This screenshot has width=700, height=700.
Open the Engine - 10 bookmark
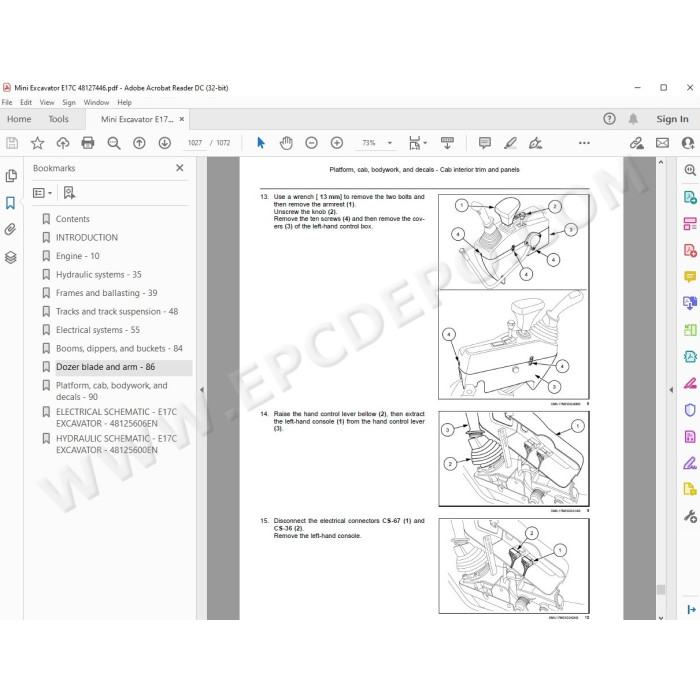tap(78, 256)
